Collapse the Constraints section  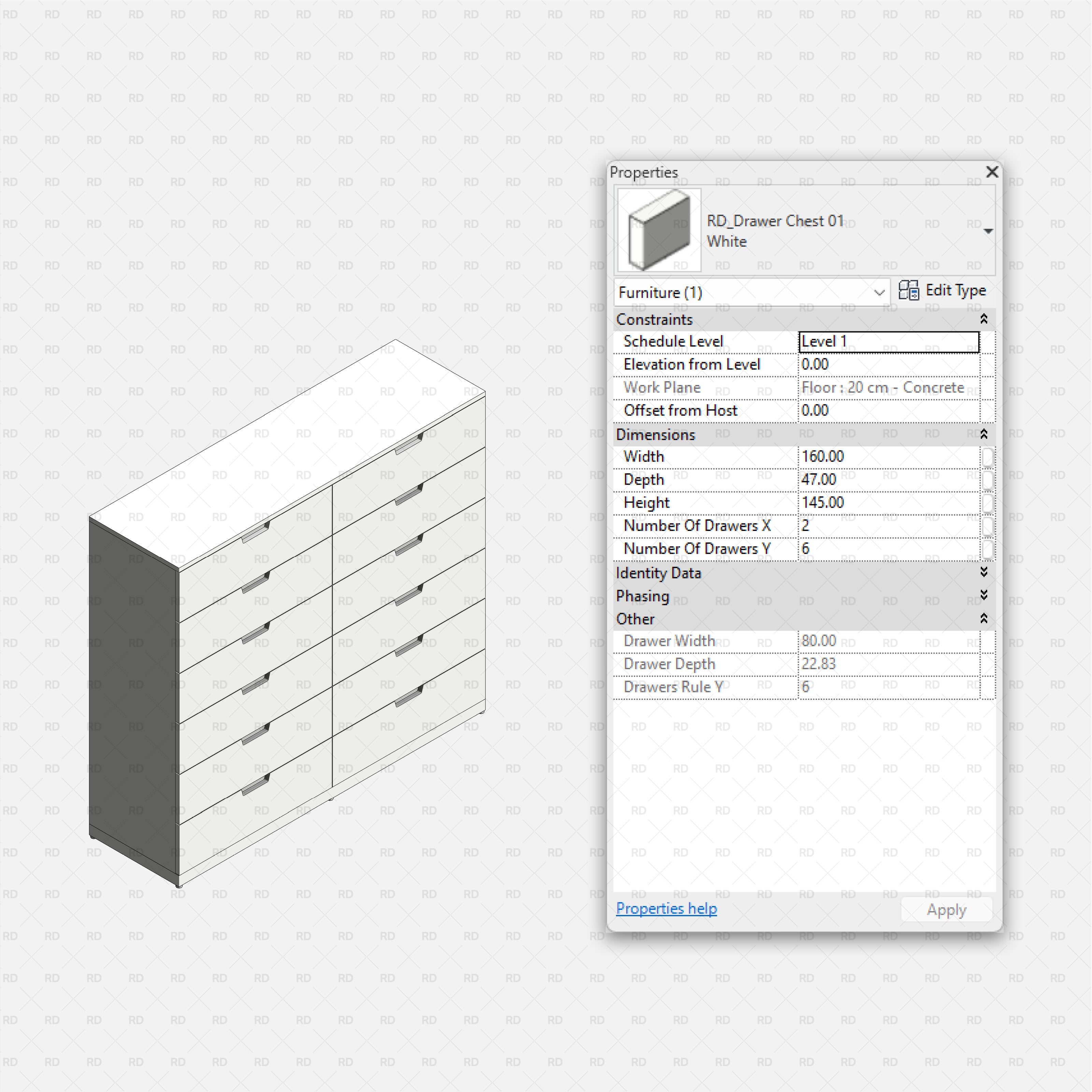[984, 319]
